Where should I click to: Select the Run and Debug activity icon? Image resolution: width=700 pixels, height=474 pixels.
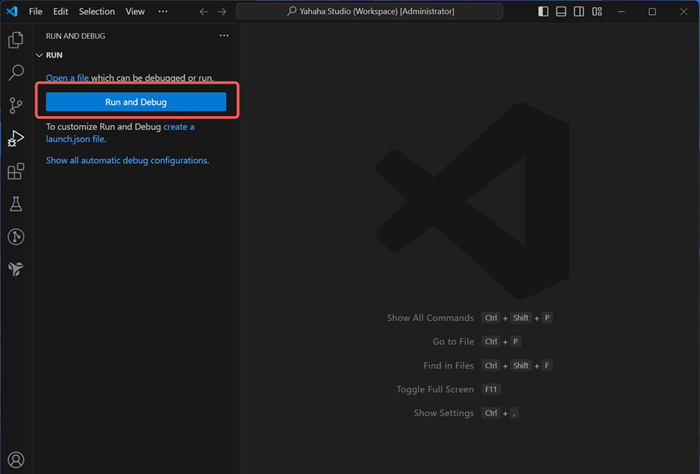[x=16, y=139]
